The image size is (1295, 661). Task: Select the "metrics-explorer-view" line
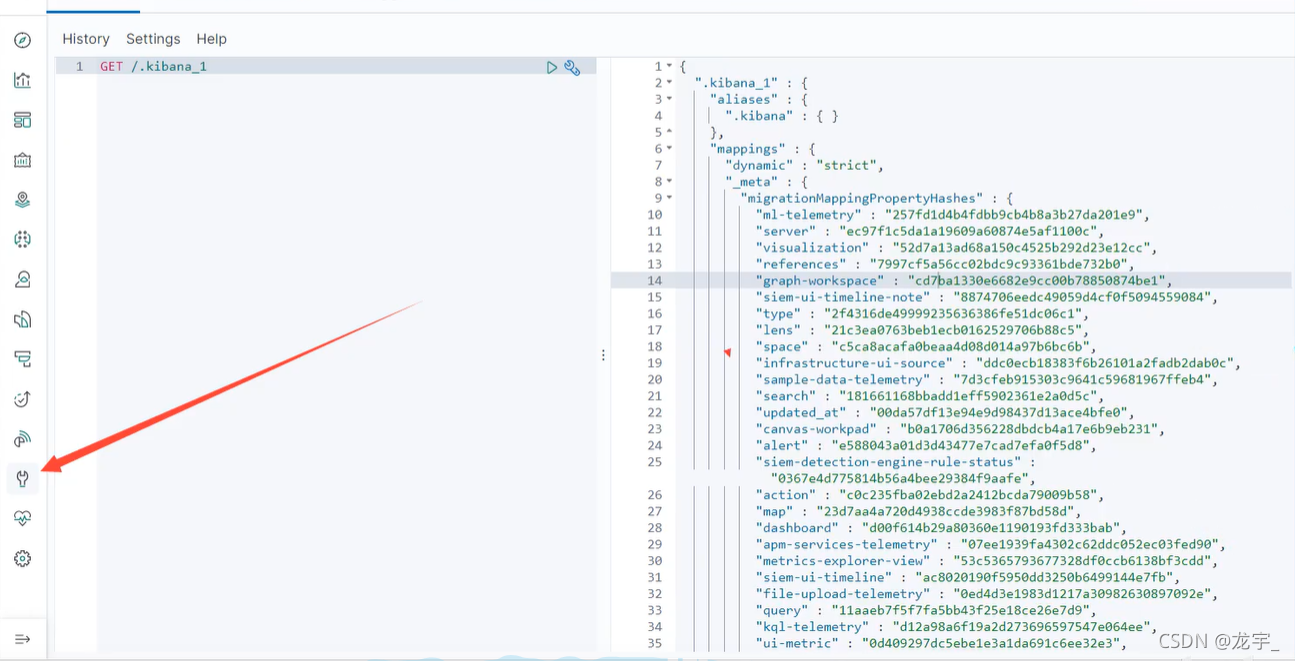(987, 561)
